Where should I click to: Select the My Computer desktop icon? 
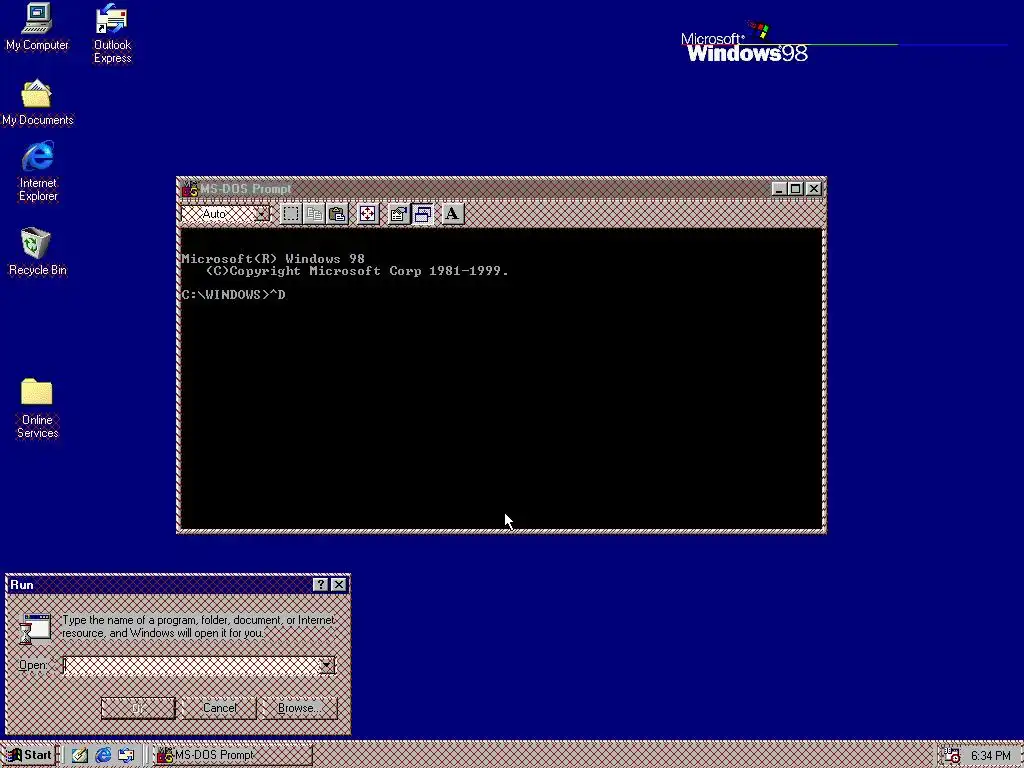pyautogui.click(x=37, y=27)
